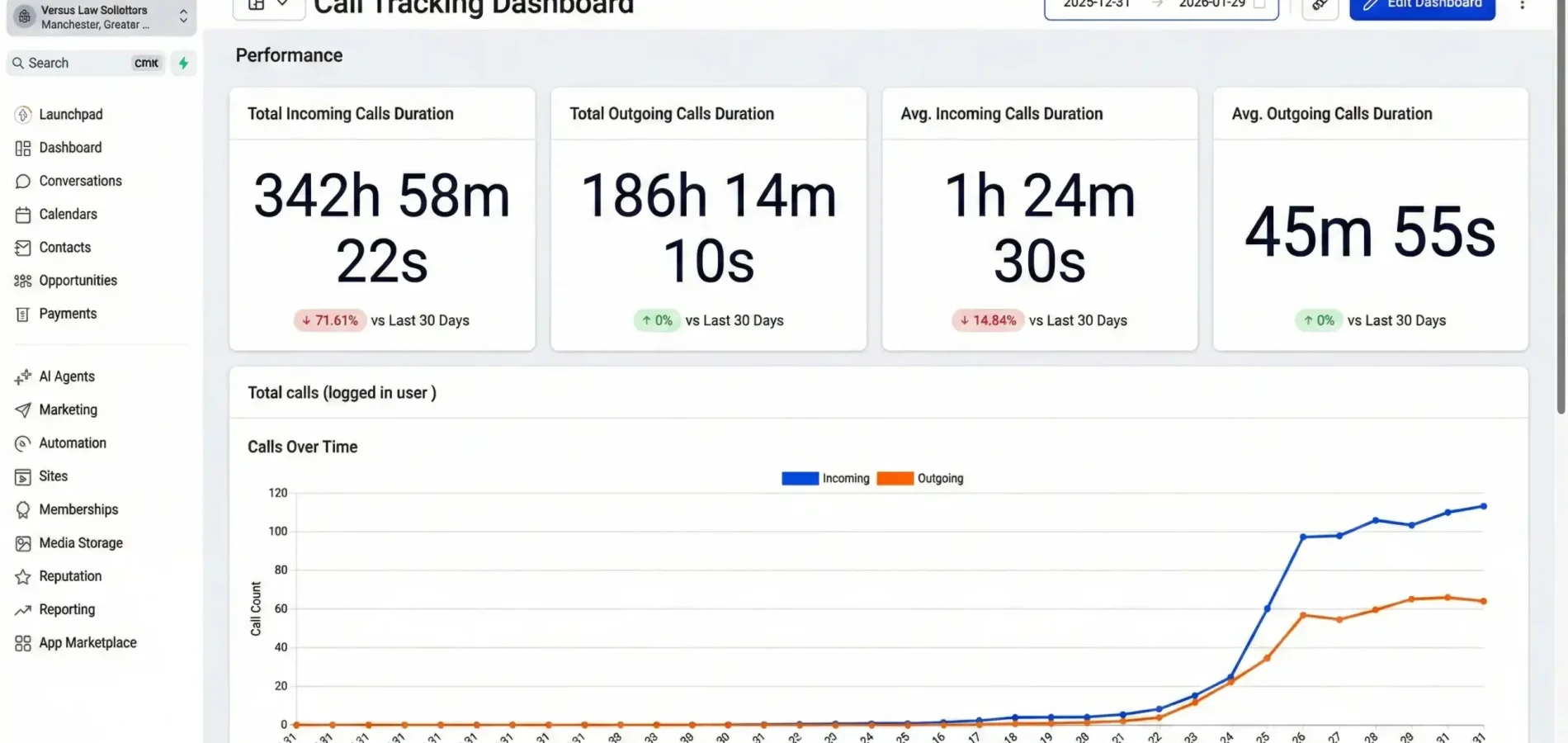Open the Versus Law Solicitors account switcher
Image resolution: width=1568 pixels, height=743 pixels.
coord(99,17)
